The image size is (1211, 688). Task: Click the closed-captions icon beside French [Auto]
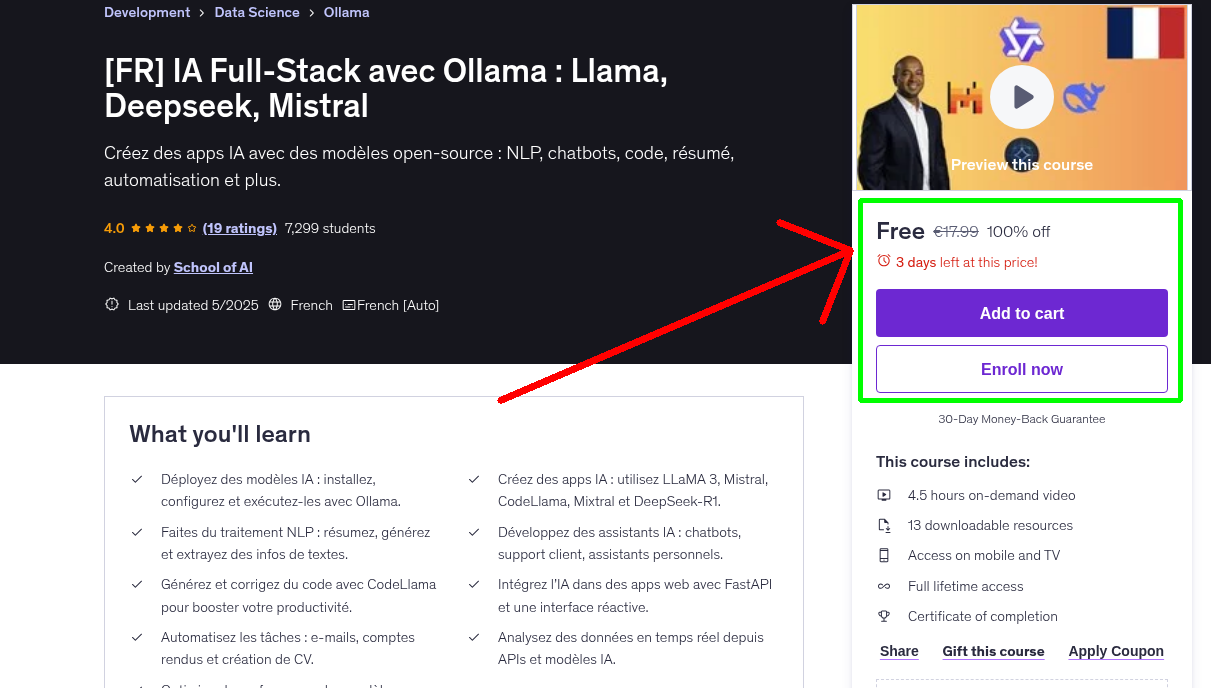pos(348,305)
